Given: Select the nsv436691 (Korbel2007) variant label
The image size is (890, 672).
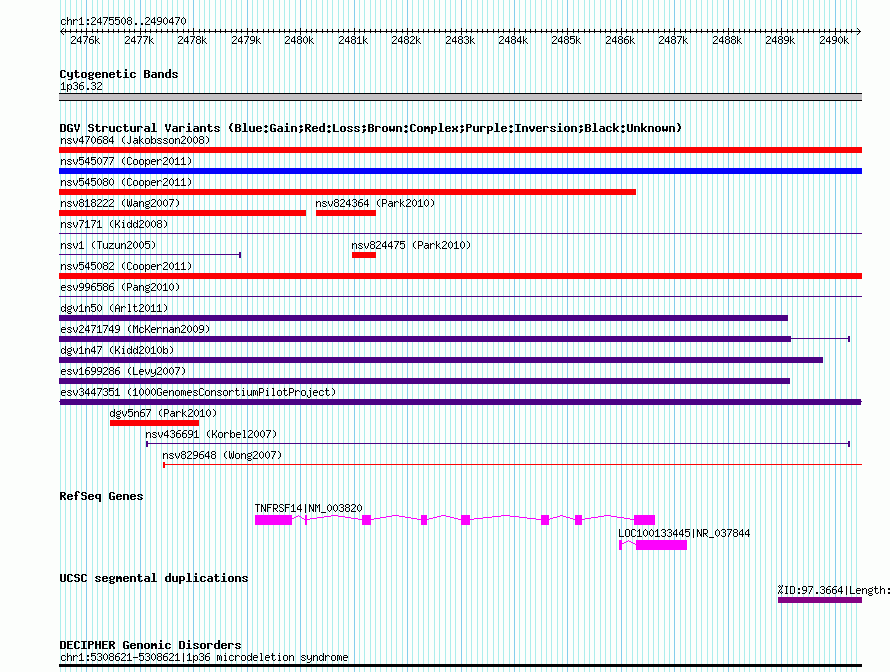Looking at the screenshot, I should pos(211,434).
